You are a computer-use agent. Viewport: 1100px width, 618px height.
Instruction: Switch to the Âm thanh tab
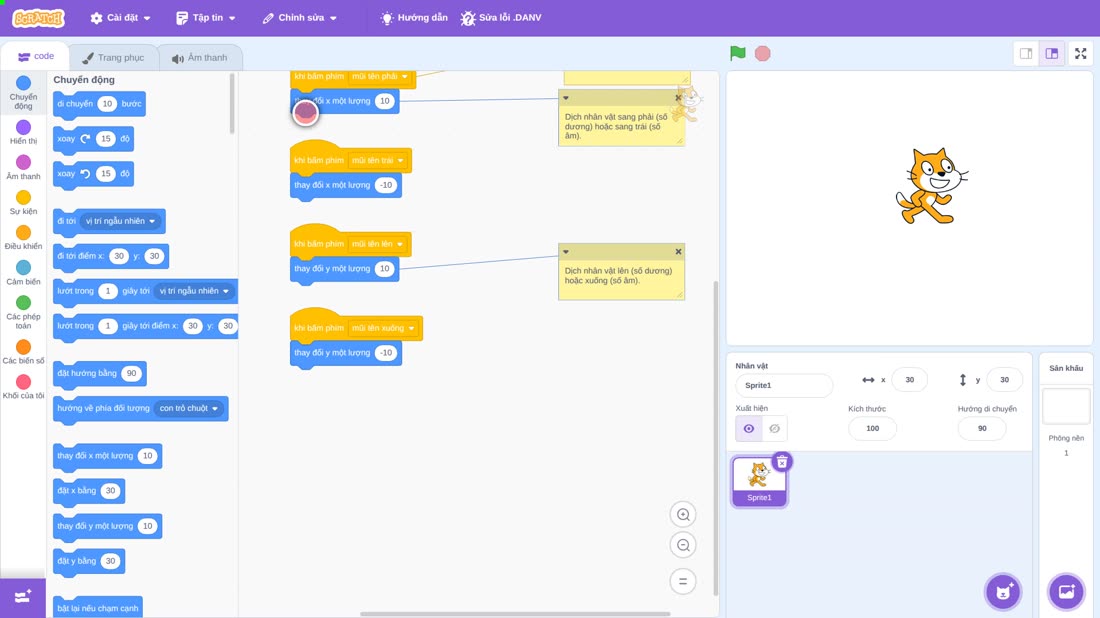click(x=200, y=58)
